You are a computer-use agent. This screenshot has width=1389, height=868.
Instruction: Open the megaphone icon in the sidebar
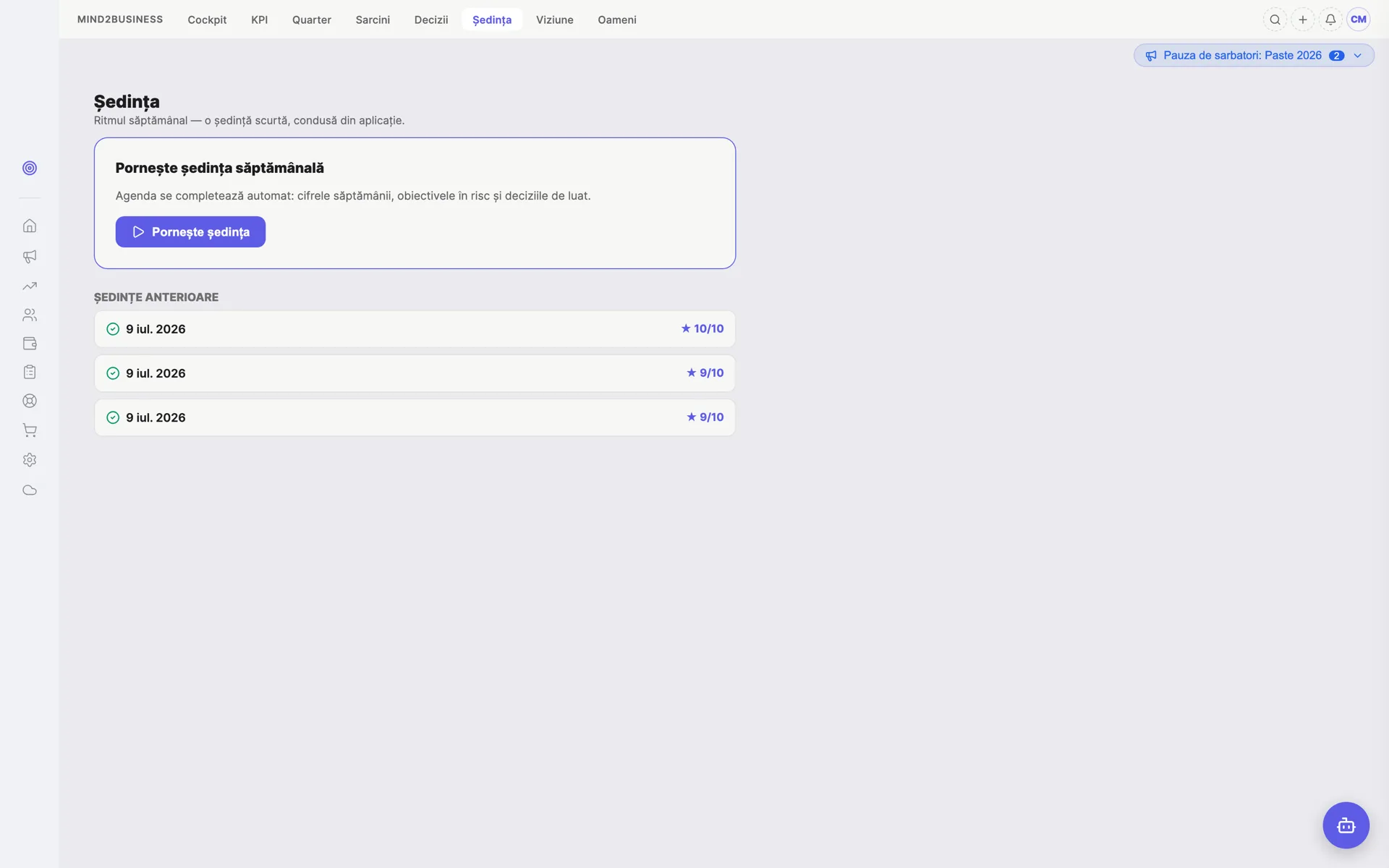tap(30, 256)
